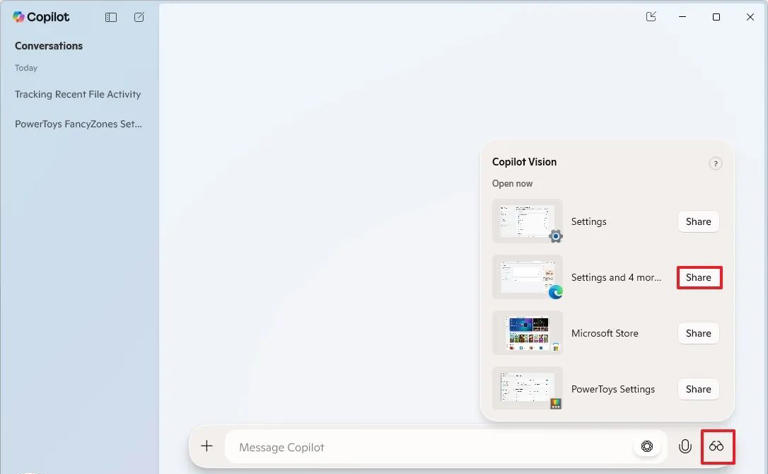This screenshot has width=768, height=474.
Task: Open PowerToys FancyZones Set... conversation
Action: 78,124
